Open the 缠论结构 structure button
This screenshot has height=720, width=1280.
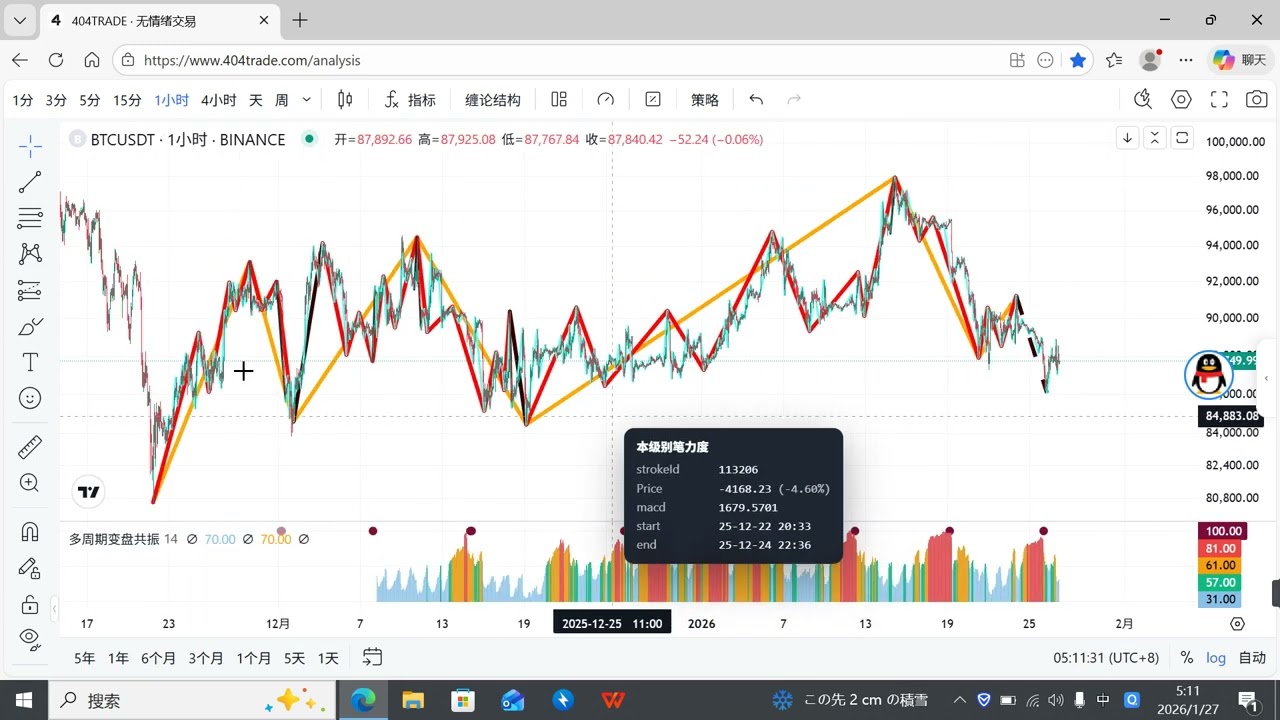[493, 99]
